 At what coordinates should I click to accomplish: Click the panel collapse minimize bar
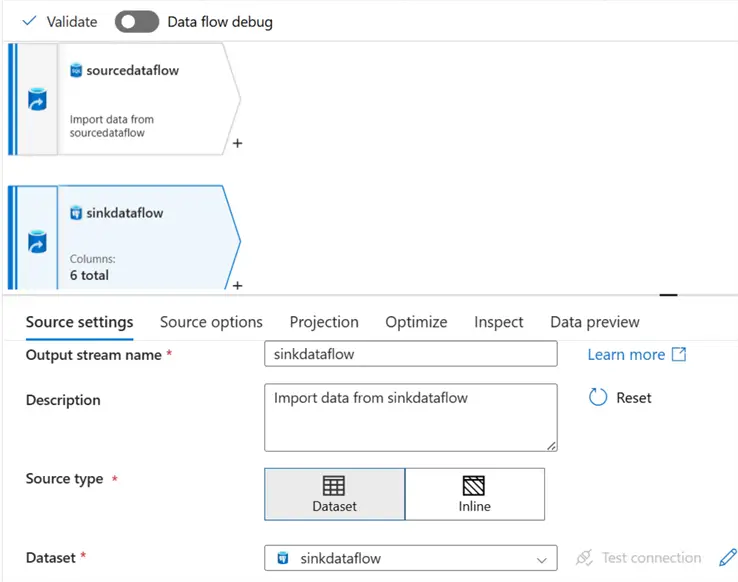pos(669,296)
